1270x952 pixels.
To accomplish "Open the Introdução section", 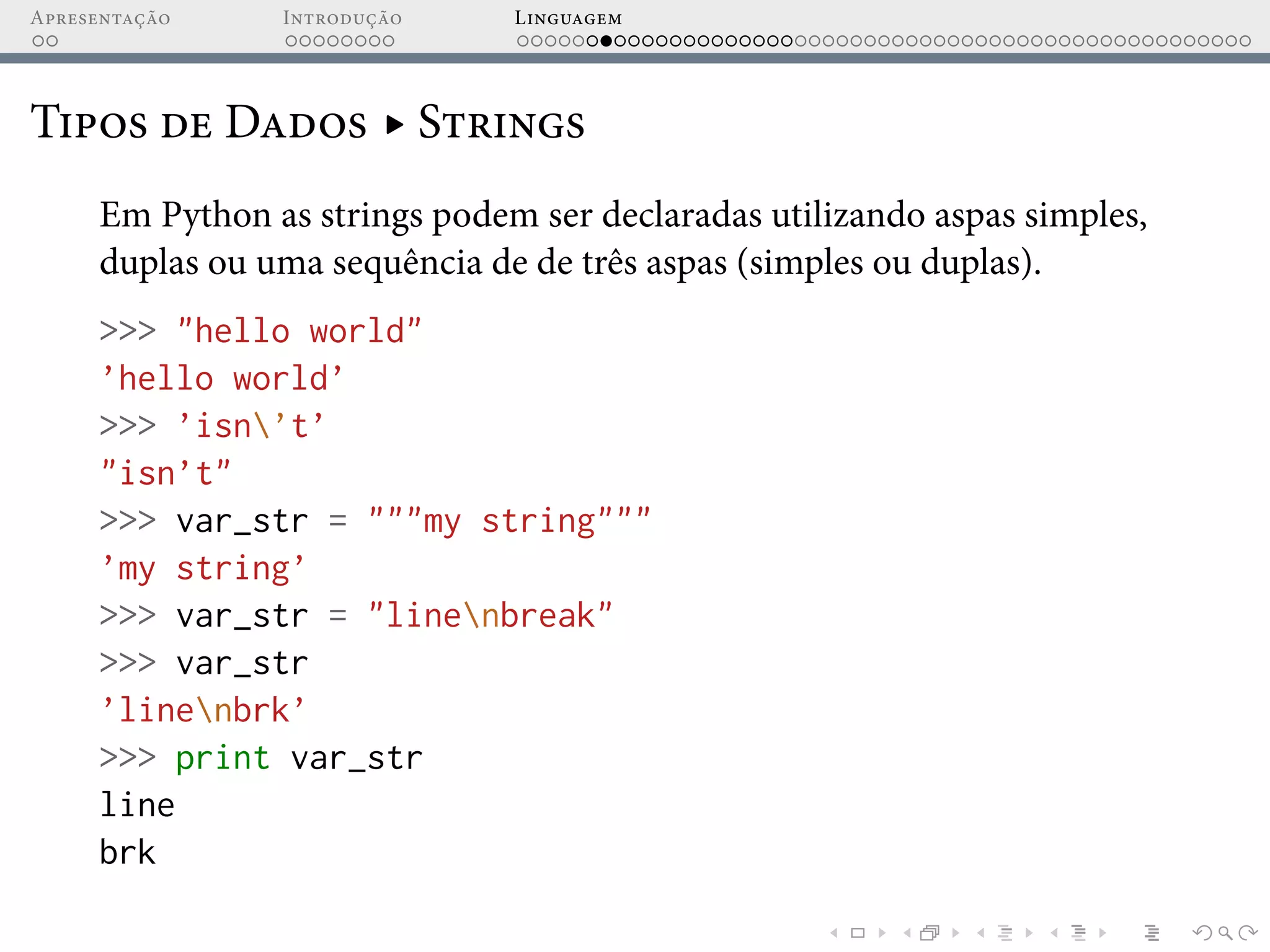I will point(342,19).
